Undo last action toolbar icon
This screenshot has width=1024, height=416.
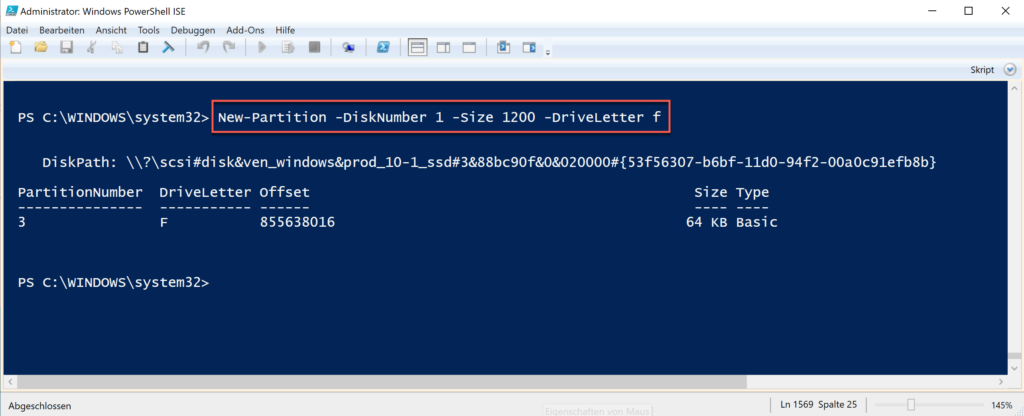[203, 47]
